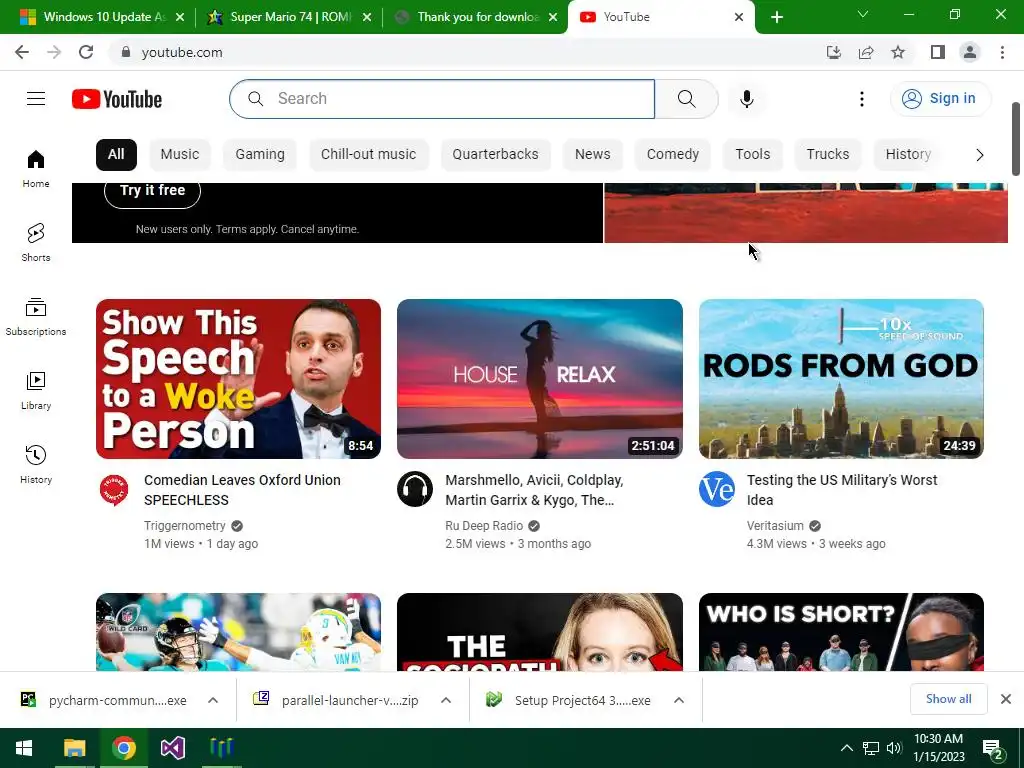Expand Setup Project64 exe download options
The image size is (1024, 768).
(679, 700)
